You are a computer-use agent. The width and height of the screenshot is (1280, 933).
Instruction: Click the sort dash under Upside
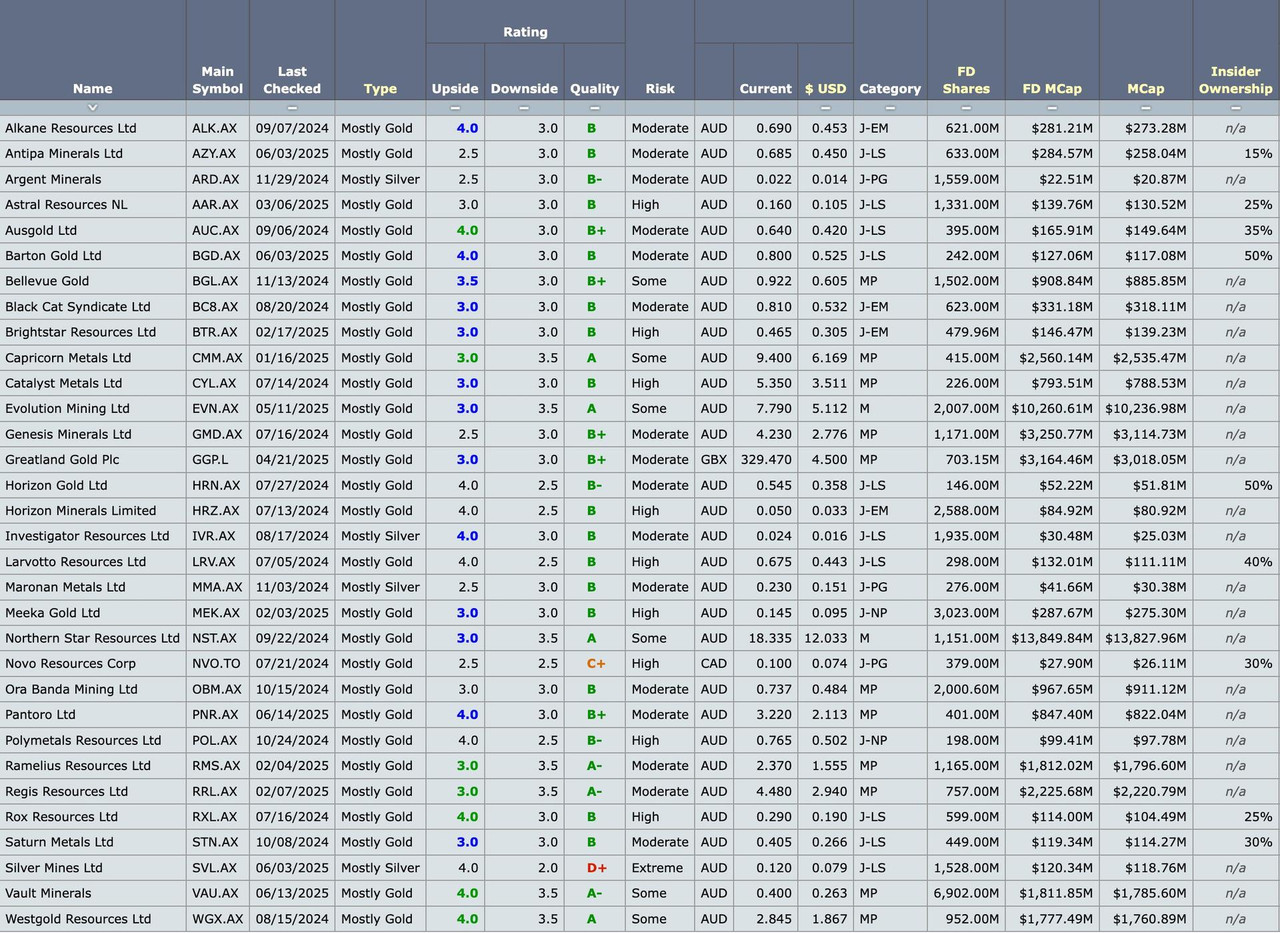point(455,107)
